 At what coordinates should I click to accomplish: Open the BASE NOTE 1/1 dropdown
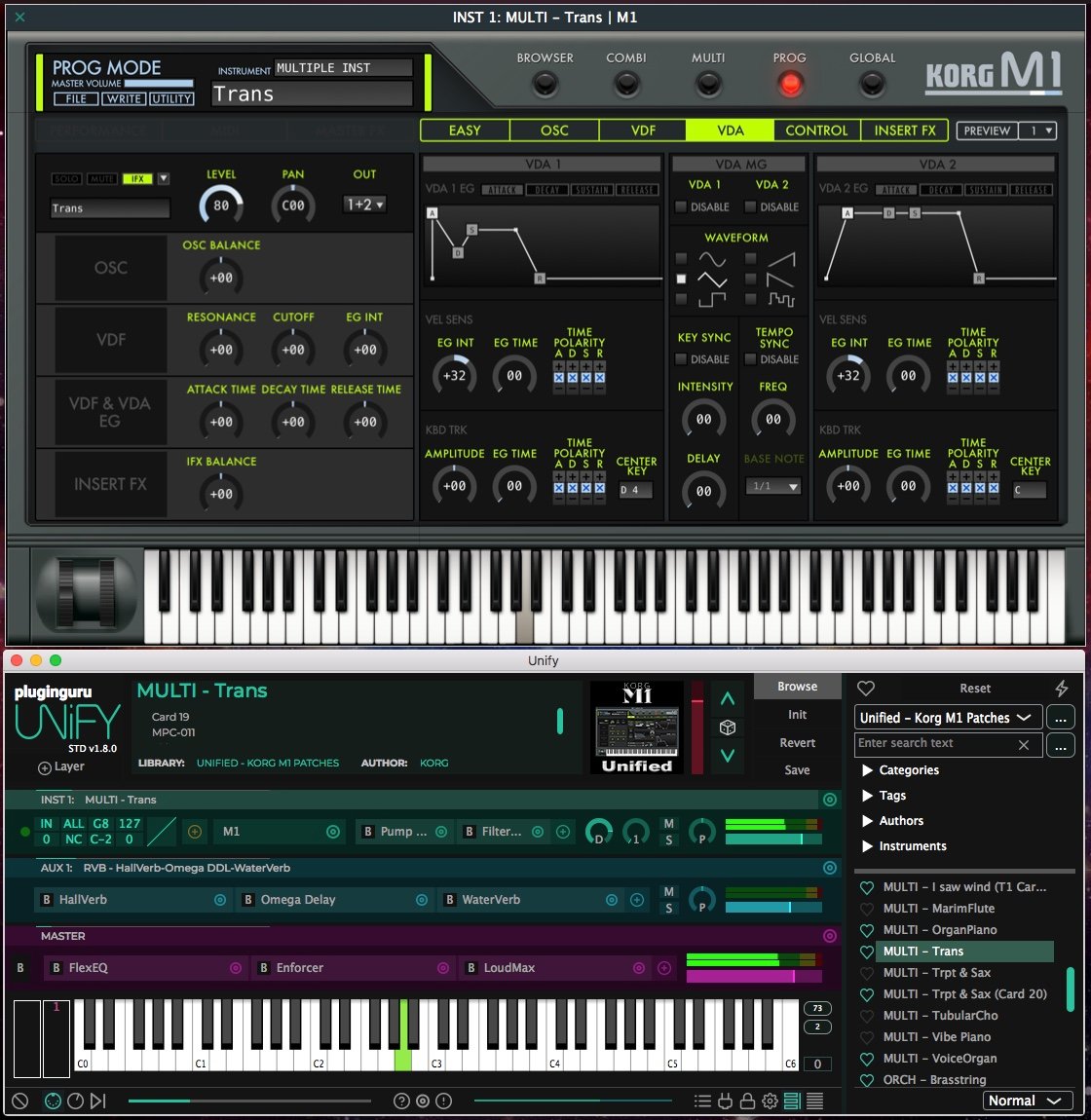[x=773, y=486]
